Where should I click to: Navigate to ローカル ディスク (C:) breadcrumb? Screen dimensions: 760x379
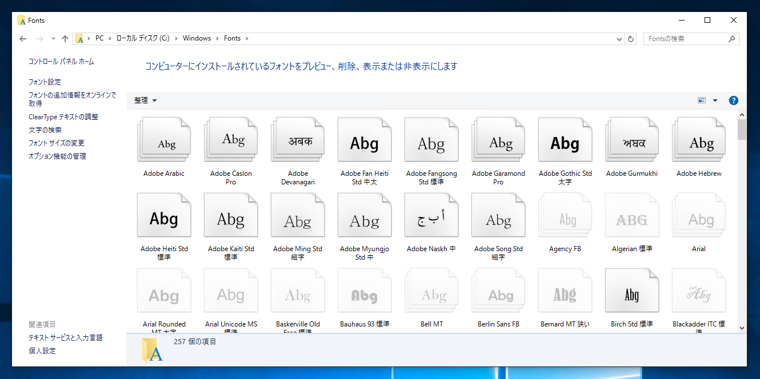pos(143,38)
